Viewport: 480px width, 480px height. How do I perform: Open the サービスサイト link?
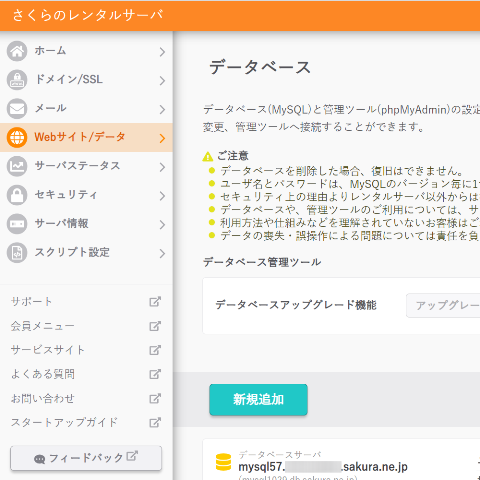point(48,350)
